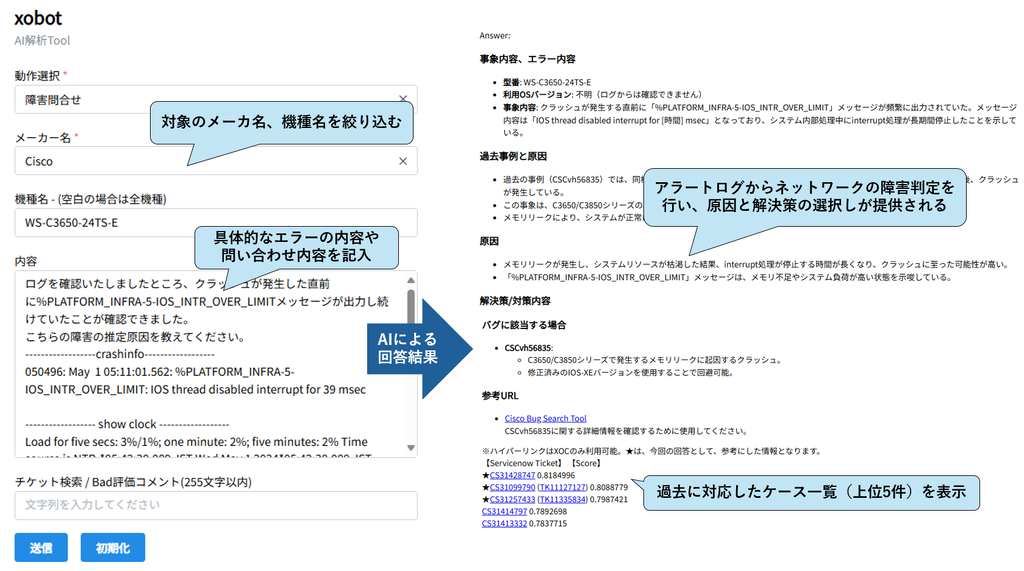Open ticket link CS31428747

513,476
